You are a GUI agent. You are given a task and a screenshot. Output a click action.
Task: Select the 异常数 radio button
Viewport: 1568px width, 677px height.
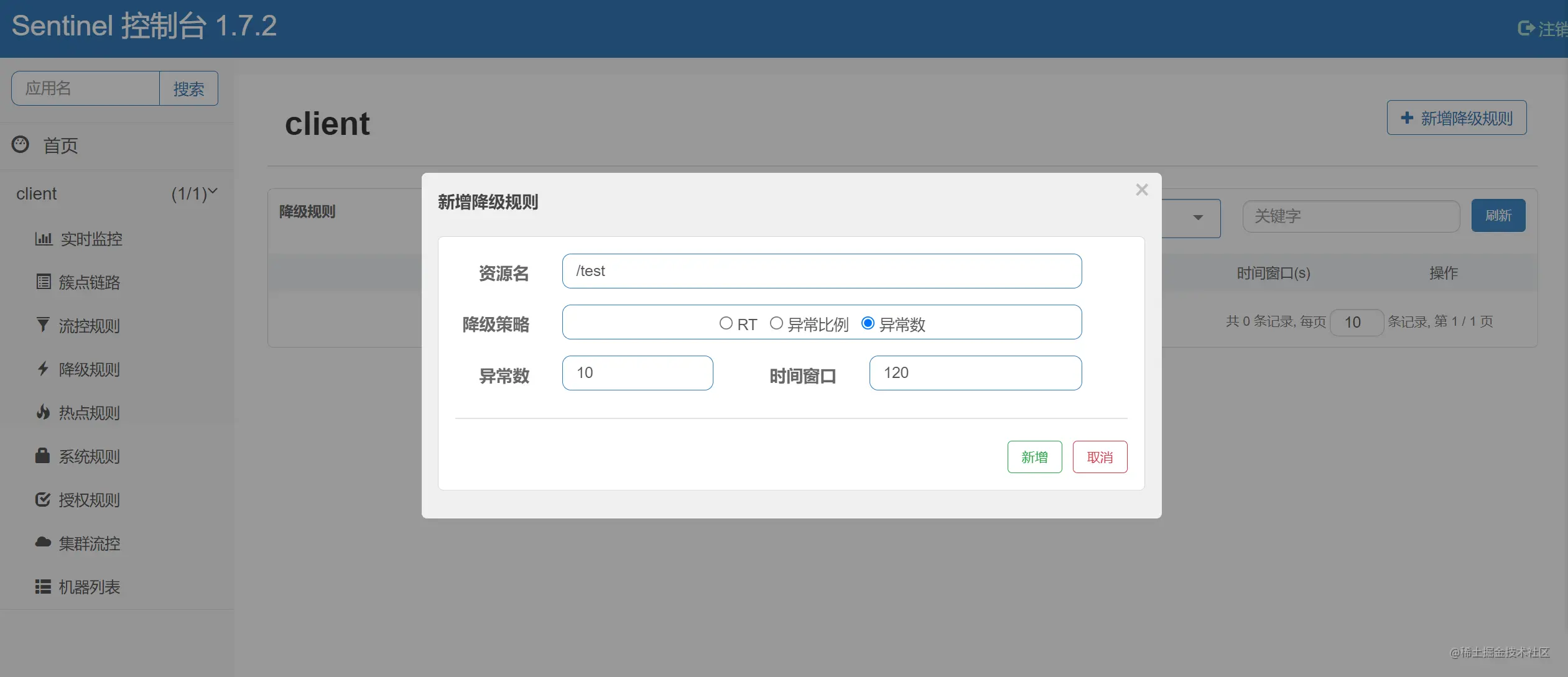coord(868,323)
